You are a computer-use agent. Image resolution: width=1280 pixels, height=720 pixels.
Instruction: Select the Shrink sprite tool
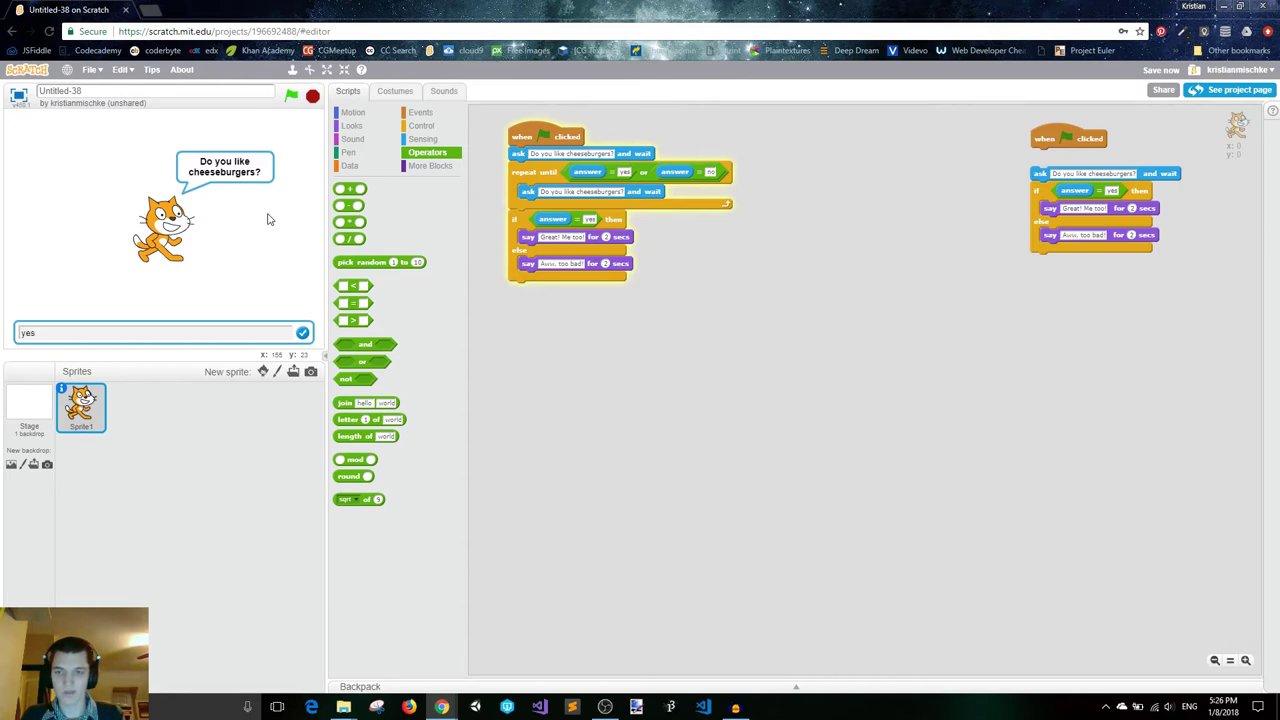tap(344, 70)
